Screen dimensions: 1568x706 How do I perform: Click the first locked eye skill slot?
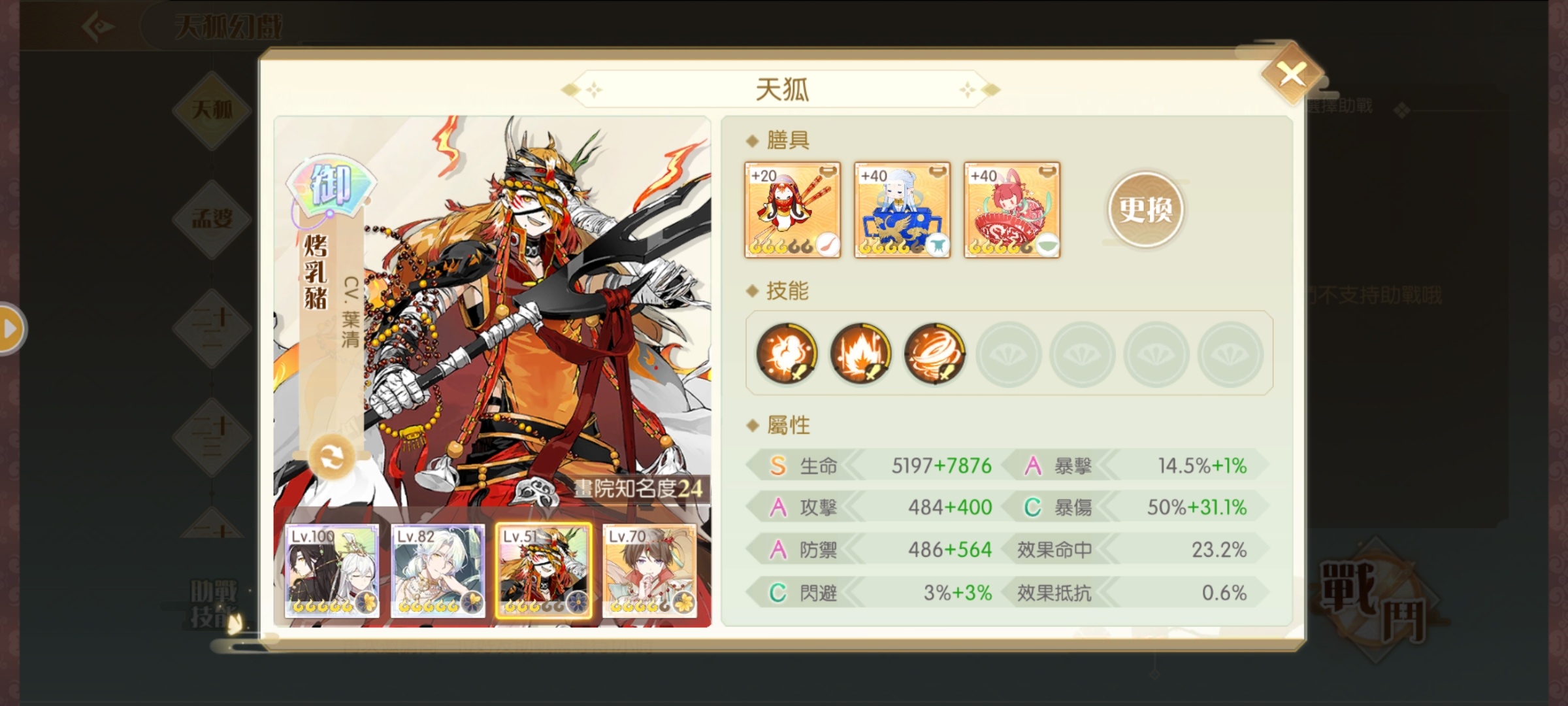pos(1009,354)
